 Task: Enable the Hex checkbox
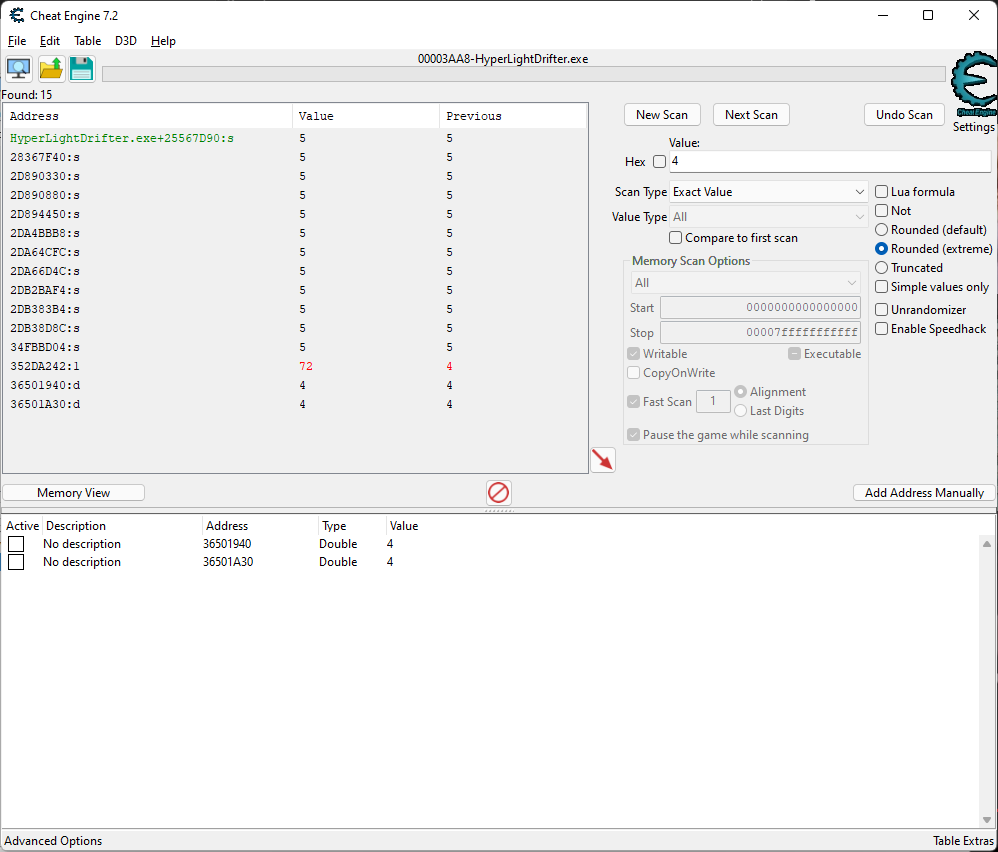click(659, 162)
